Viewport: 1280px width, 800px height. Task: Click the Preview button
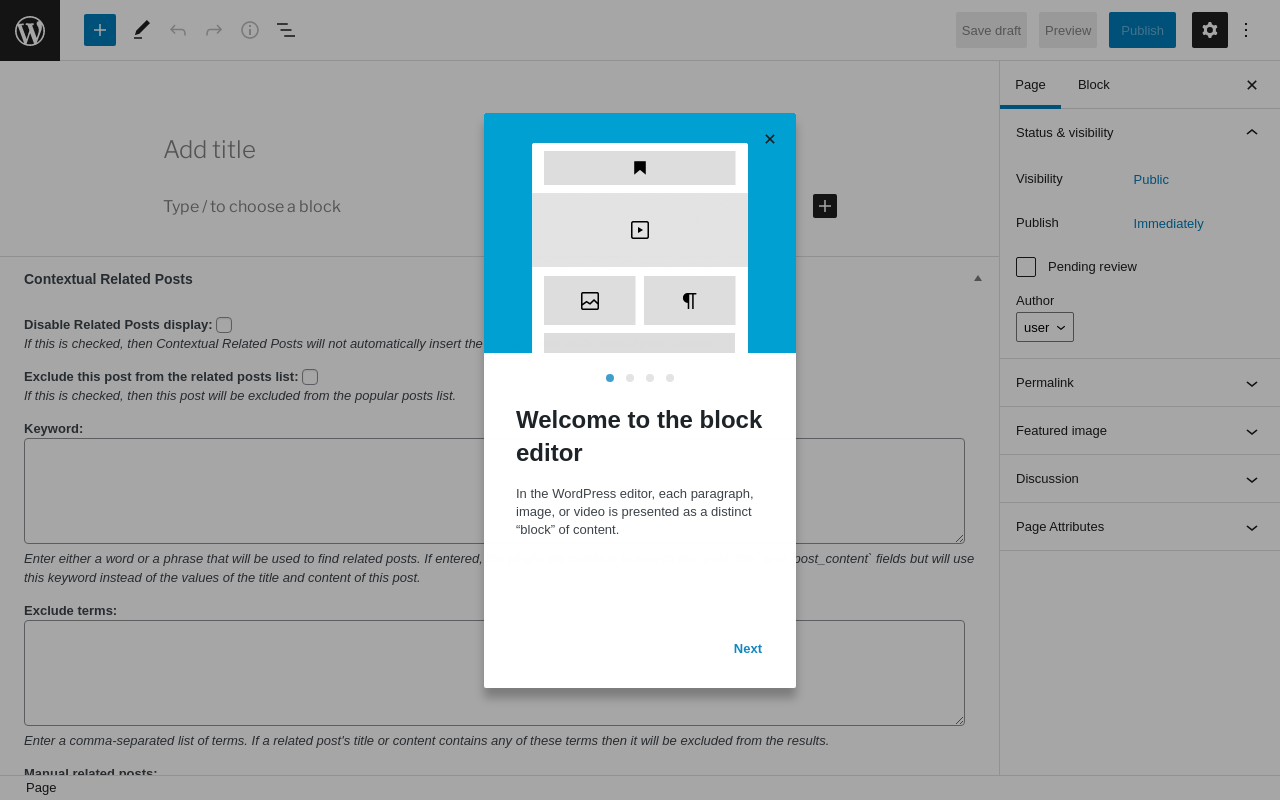(1068, 30)
